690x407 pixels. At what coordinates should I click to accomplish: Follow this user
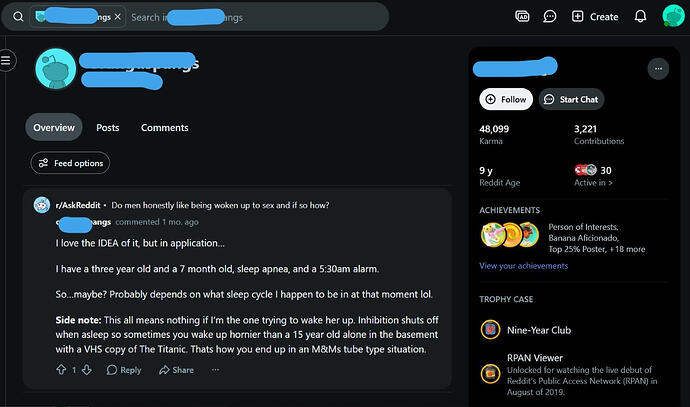click(506, 99)
